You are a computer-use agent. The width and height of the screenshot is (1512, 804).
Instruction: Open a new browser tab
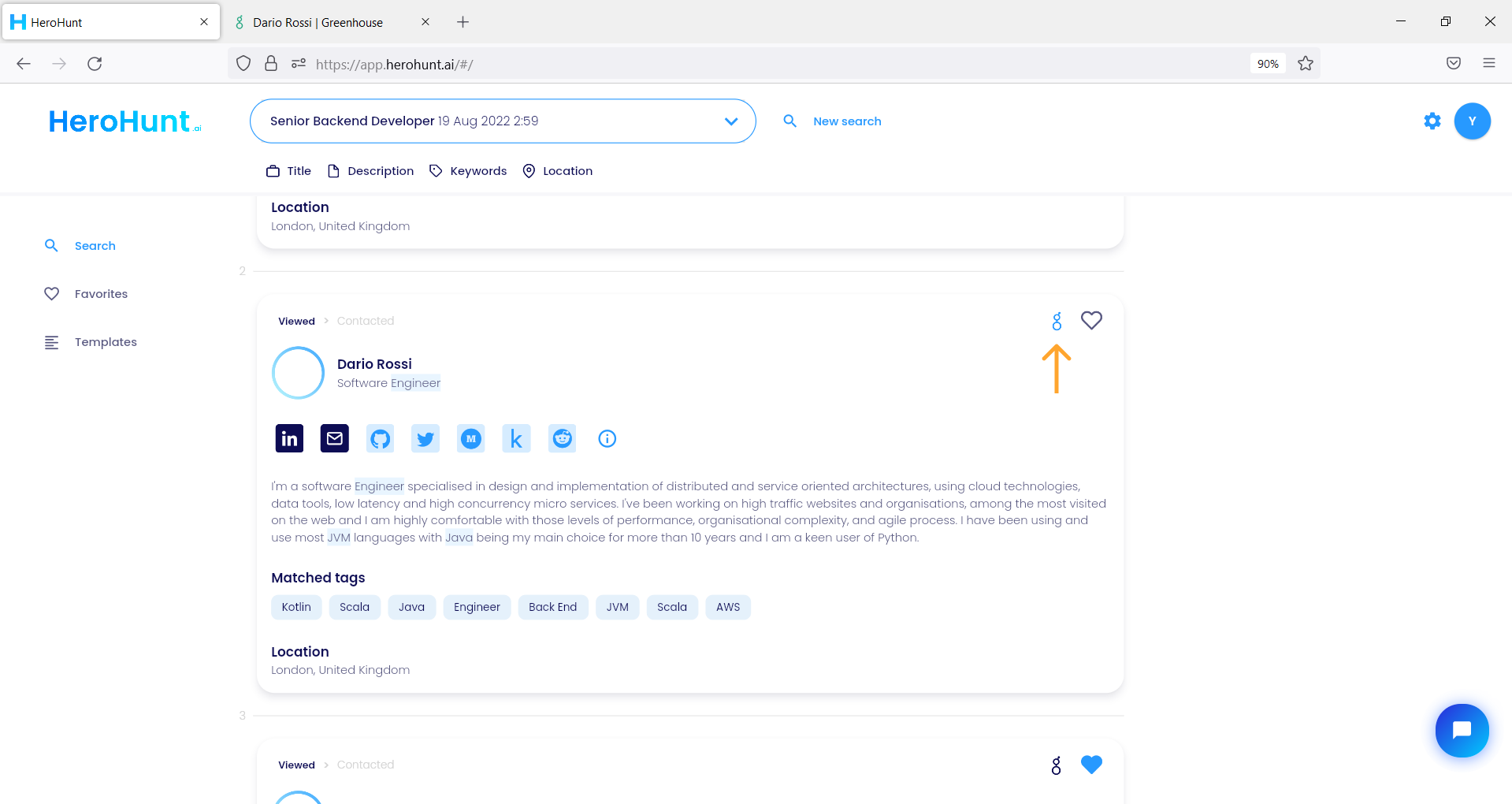463,22
